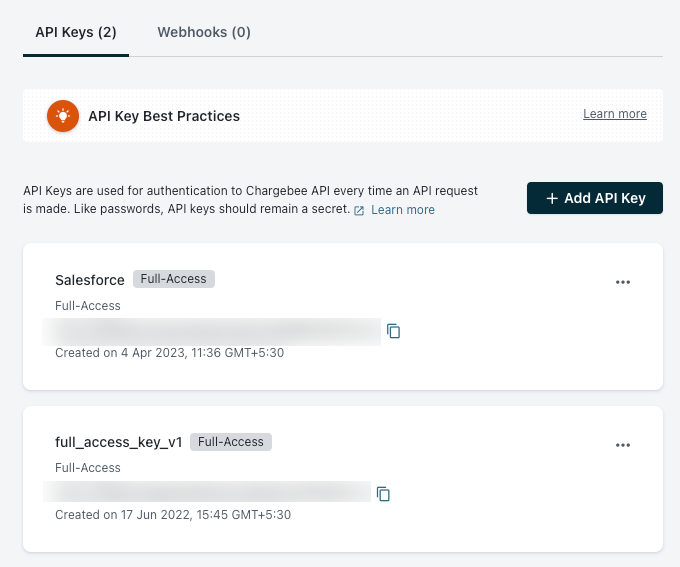The image size is (680, 567).
Task: Click the full_access_key_v1 Full-Access badge
Action: click(231, 441)
